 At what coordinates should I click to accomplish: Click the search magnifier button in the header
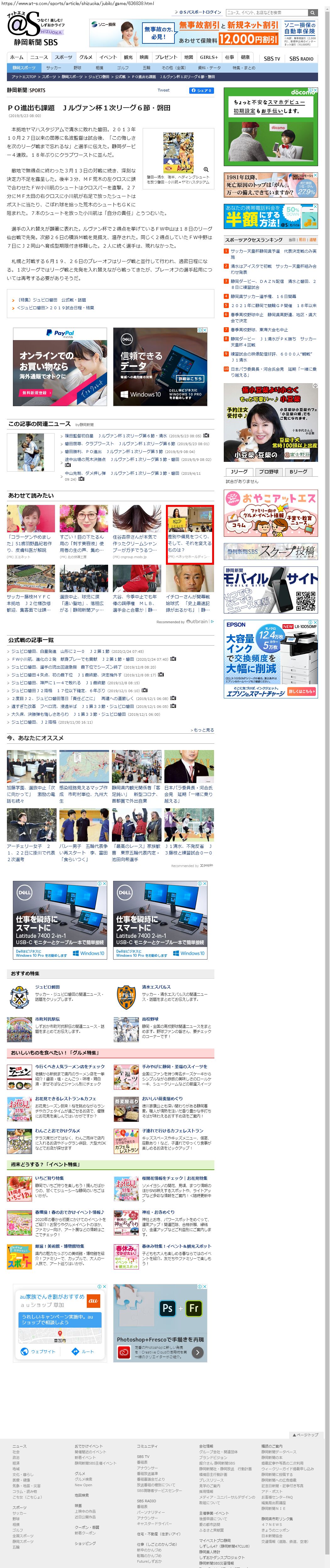tap(312, 12)
